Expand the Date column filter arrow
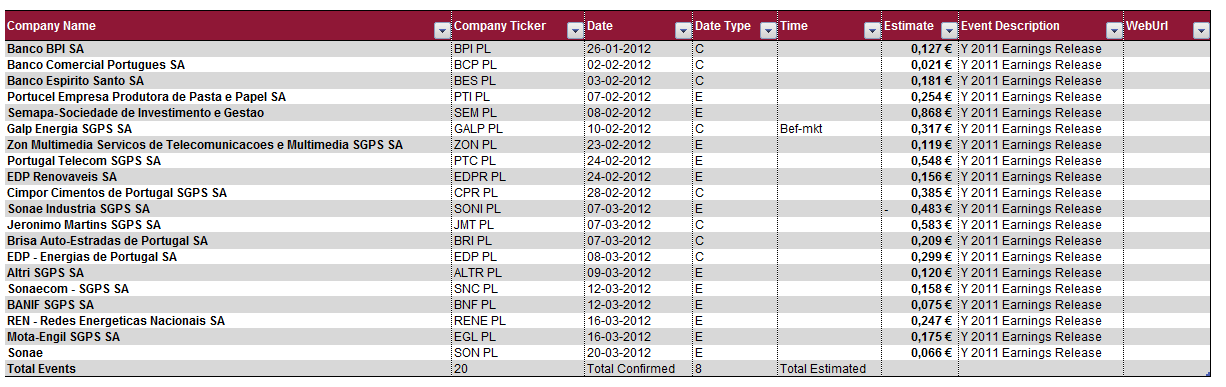The height and width of the screenshot is (387, 1226). [x=683, y=31]
